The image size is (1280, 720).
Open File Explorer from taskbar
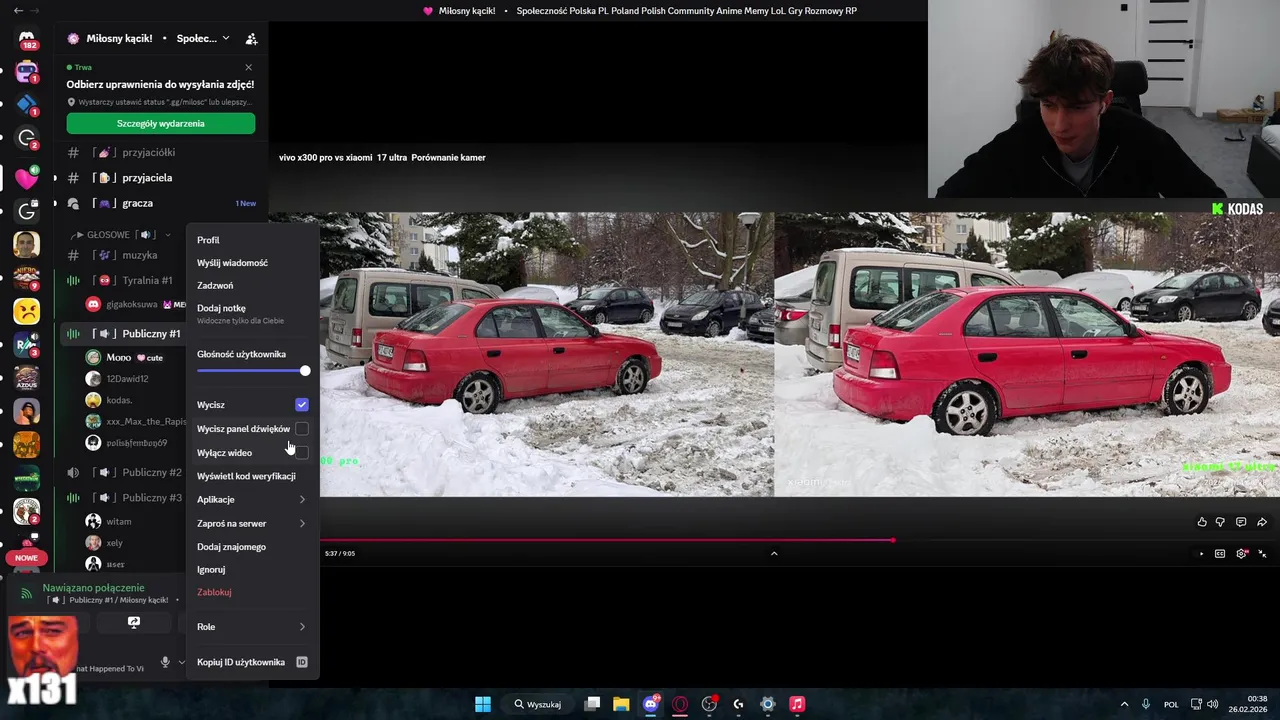[x=621, y=704]
